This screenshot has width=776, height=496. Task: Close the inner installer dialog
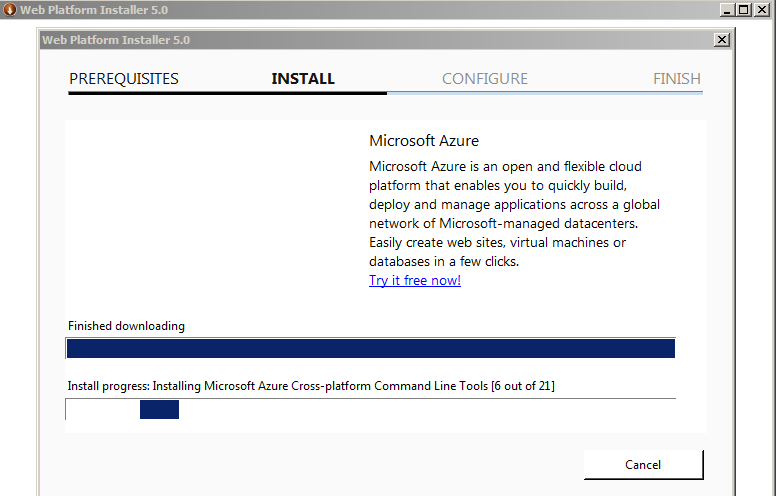pyautogui.click(x=722, y=40)
